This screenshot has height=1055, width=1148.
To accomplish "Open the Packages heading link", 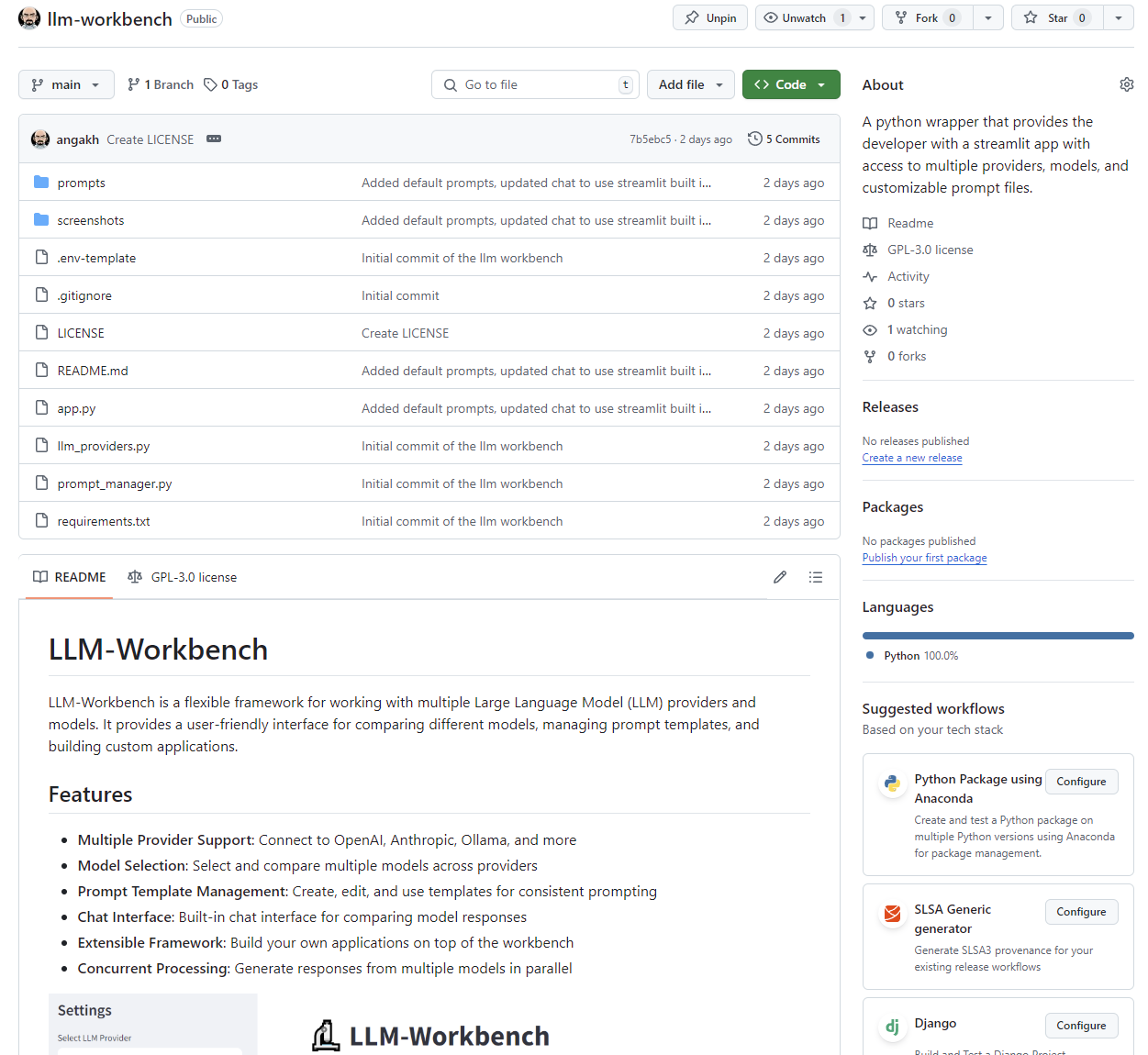I will tap(893, 506).
